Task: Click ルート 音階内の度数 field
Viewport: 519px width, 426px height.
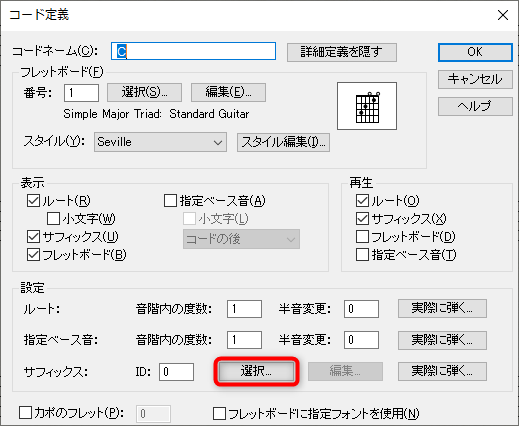Action: click(x=244, y=309)
